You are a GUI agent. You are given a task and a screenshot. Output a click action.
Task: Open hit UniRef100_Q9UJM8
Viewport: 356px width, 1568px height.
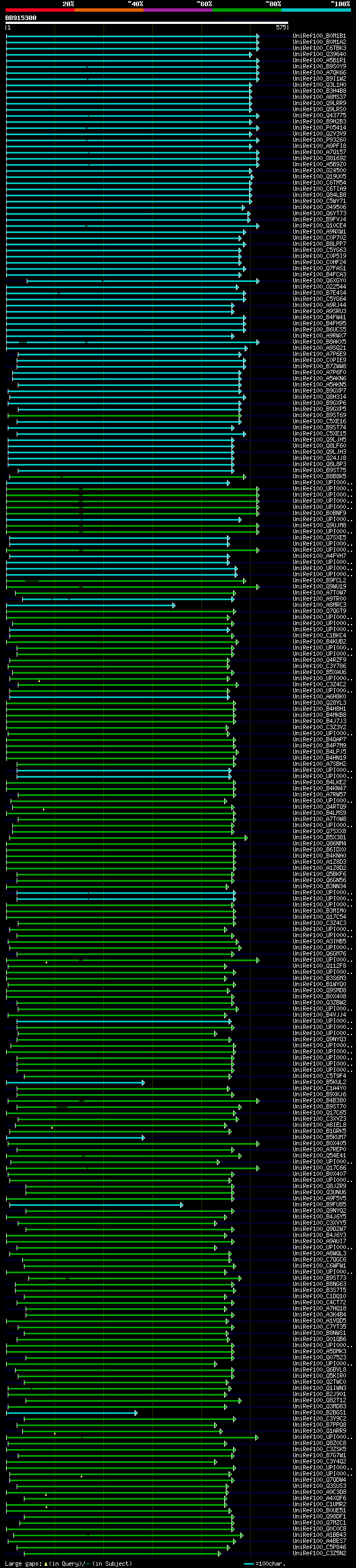[319, 525]
